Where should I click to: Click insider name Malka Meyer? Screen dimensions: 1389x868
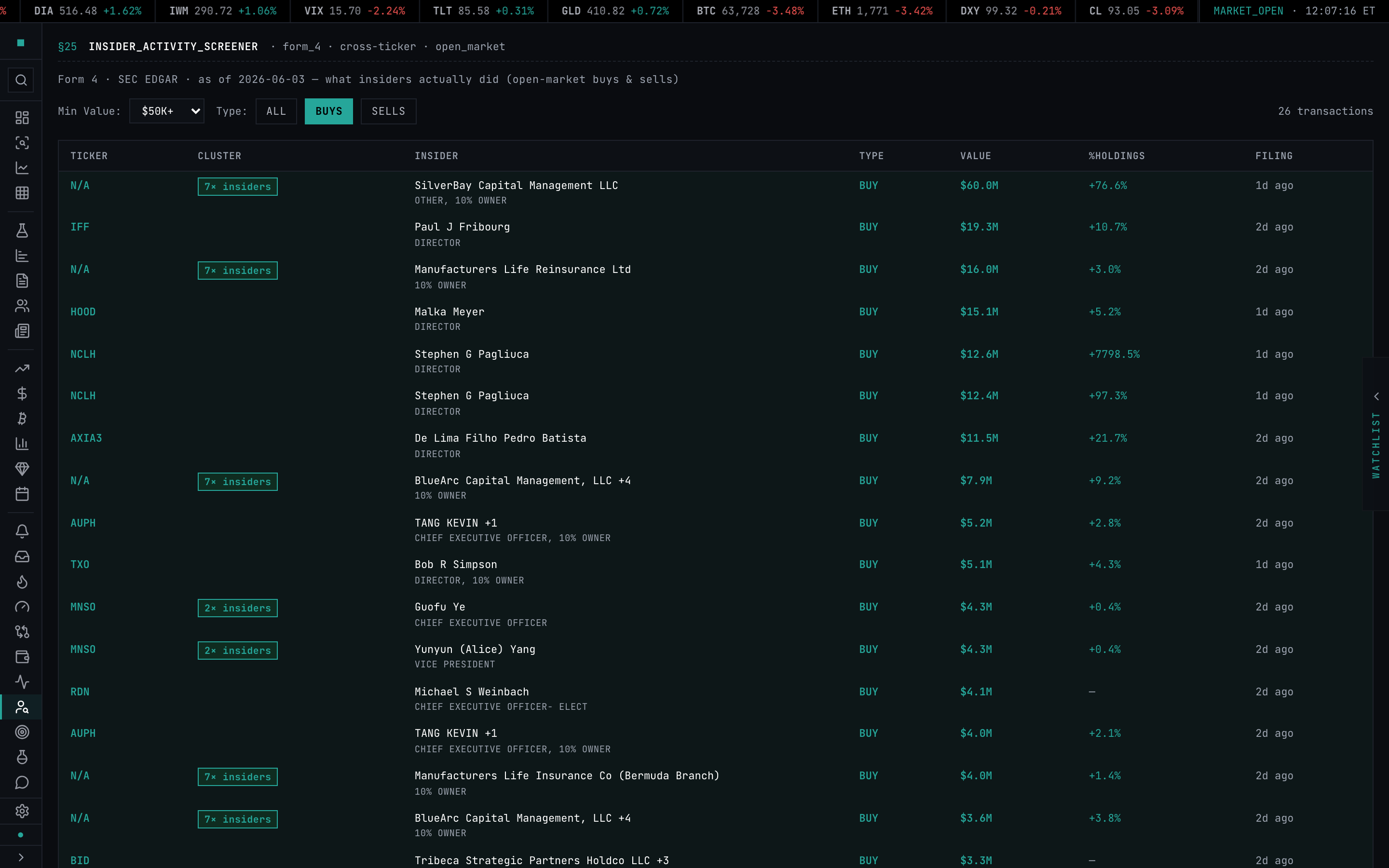[x=449, y=312]
